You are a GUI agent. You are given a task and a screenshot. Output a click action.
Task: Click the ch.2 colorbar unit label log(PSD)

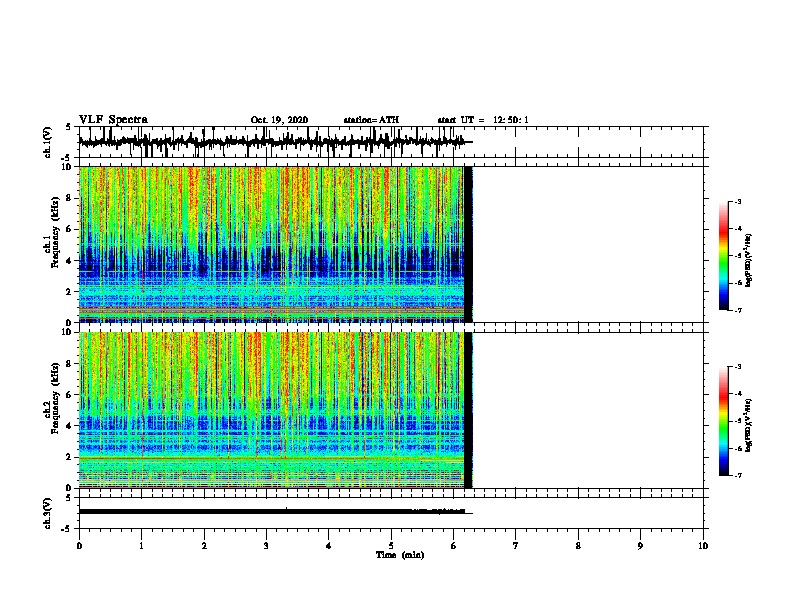pos(749,426)
